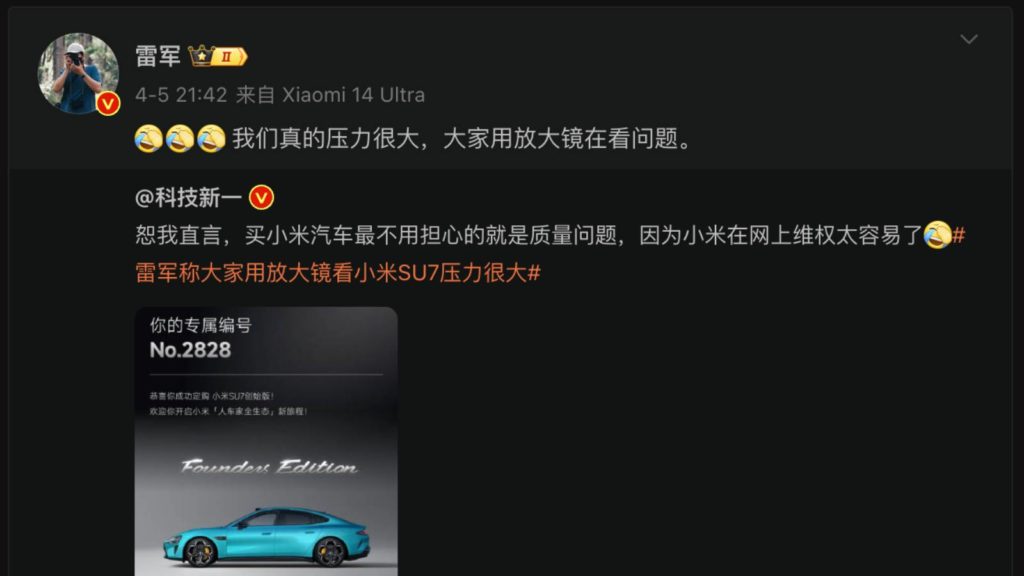Click the level II membership badge
1024x576 pixels.
coord(229,57)
